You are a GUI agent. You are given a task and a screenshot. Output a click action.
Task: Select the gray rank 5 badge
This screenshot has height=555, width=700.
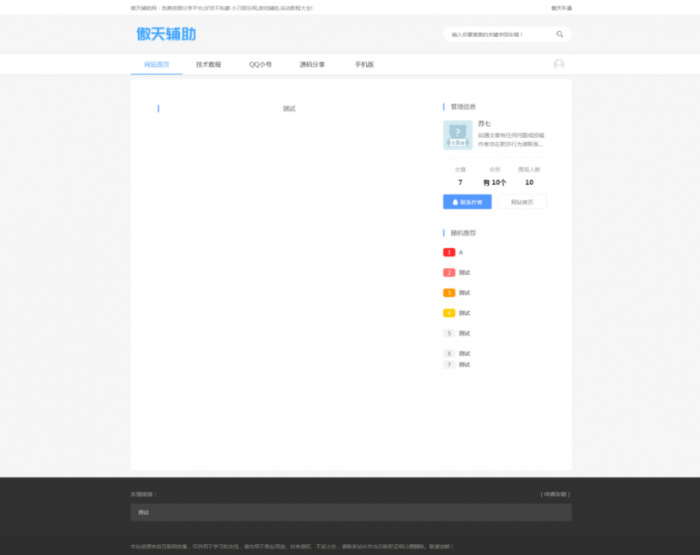tap(449, 333)
